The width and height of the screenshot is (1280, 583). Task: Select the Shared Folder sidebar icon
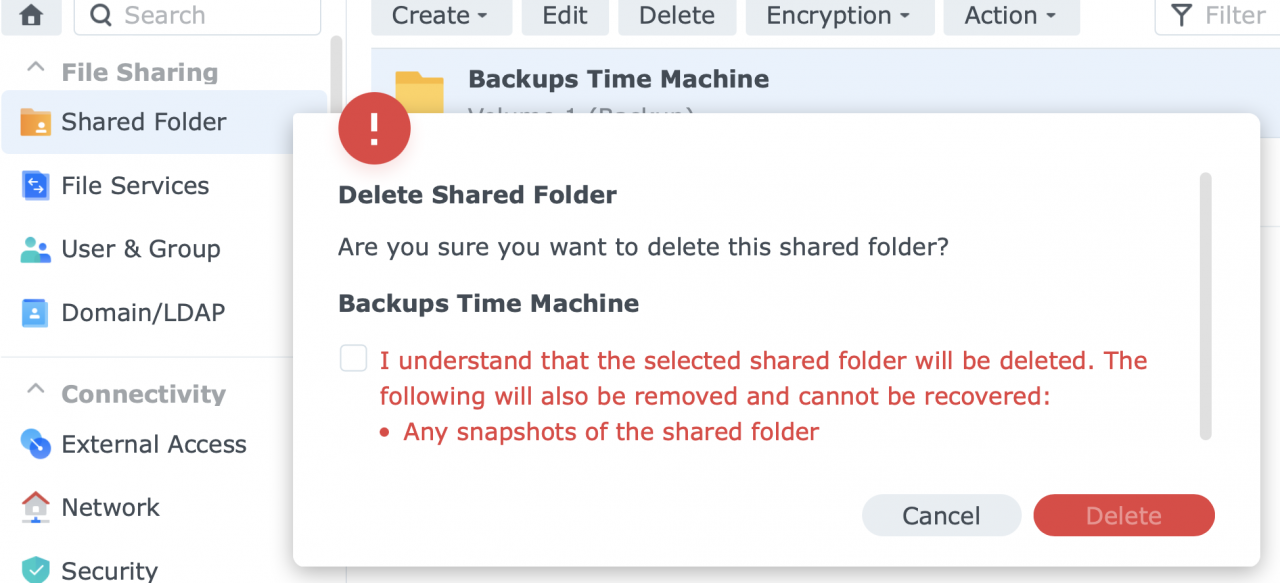pos(35,122)
